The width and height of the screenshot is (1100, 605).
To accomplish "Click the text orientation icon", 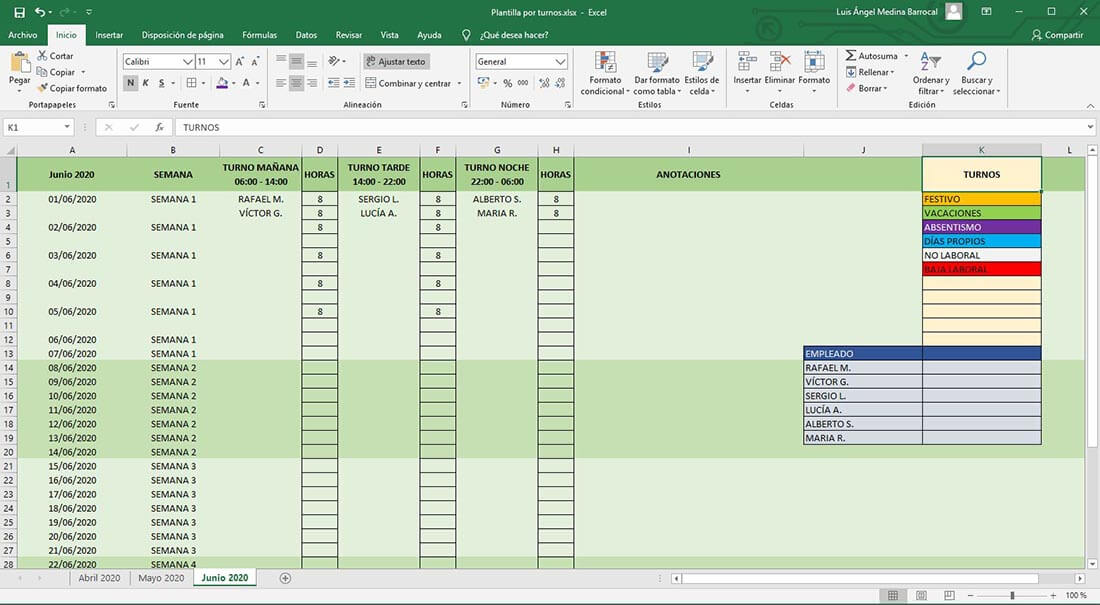I will pos(335,61).
